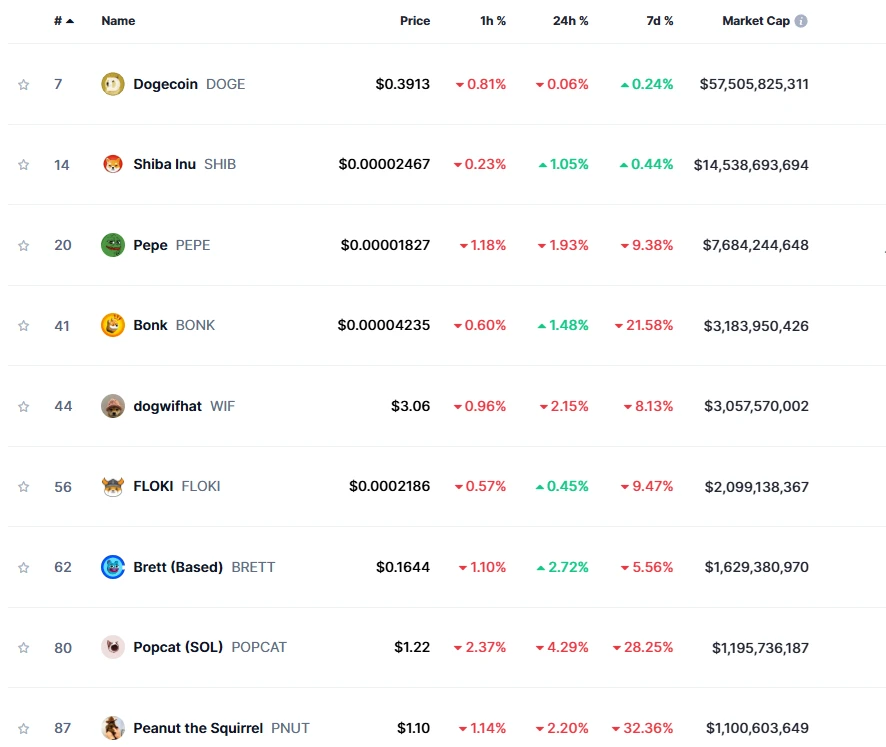Open the Peanut the Squirrel coin page

pos(198,728)
